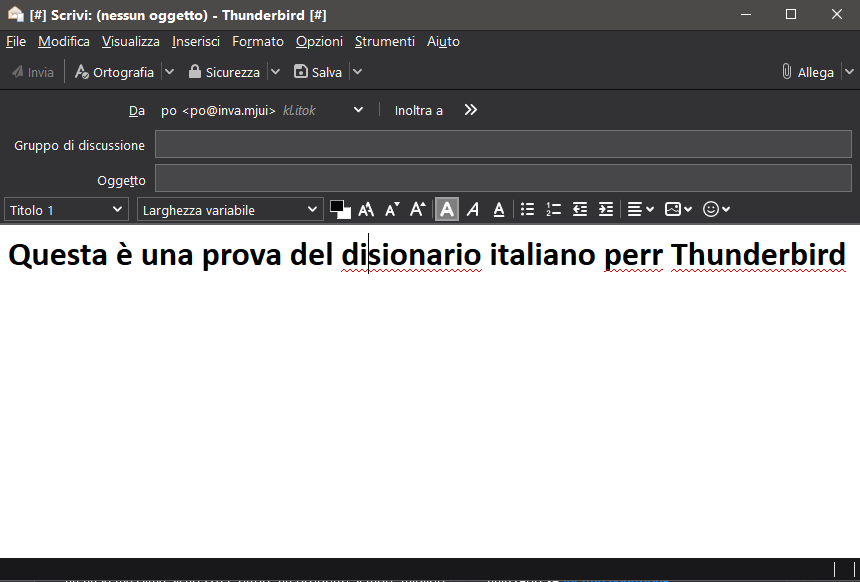The width and height of the screenshot is (860, 582).
Task: Expand the Salva dropdown arrow
Action: coord(357,72)
